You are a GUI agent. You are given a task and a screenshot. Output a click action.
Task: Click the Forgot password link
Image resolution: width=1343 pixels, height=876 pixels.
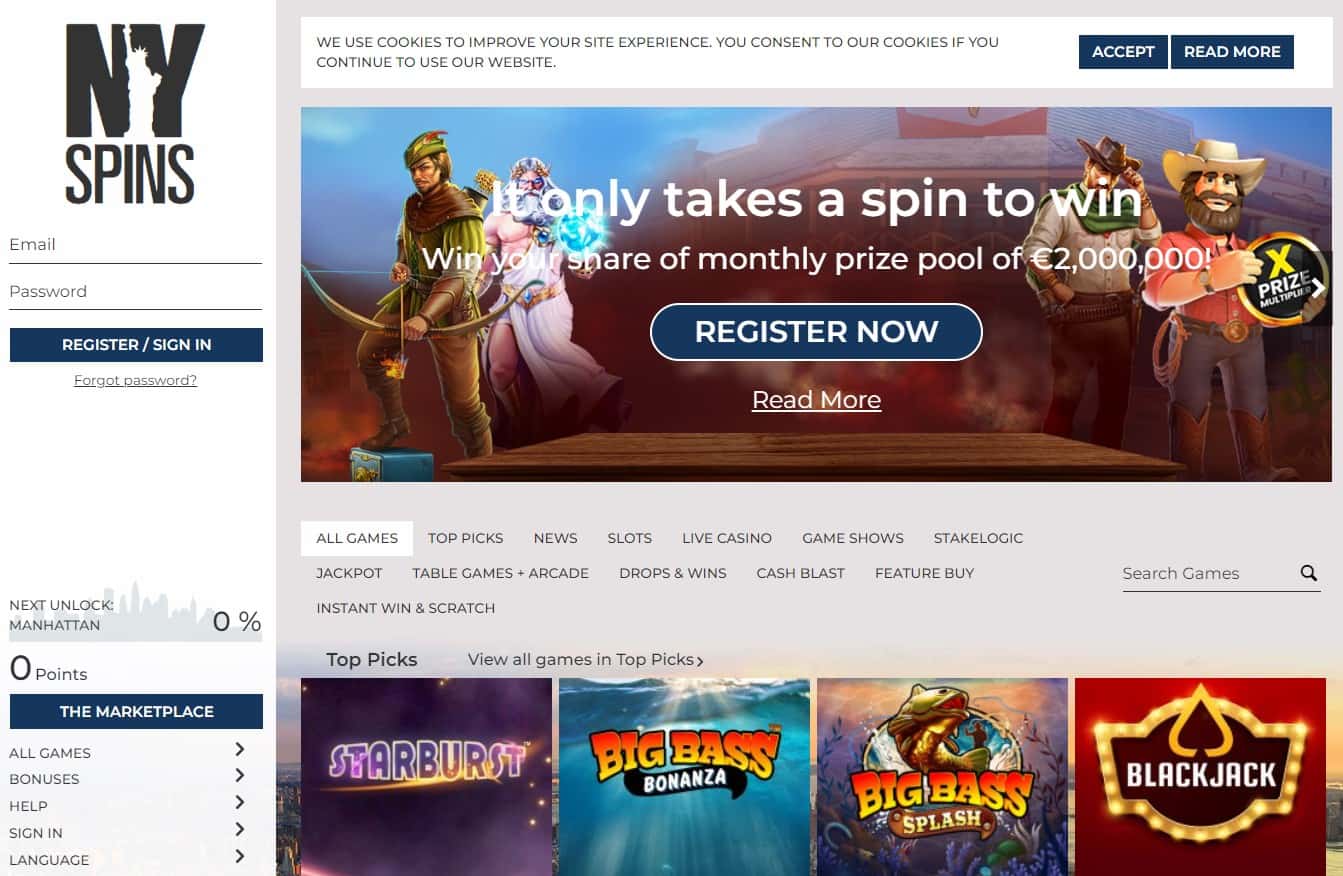pos(135,380)
